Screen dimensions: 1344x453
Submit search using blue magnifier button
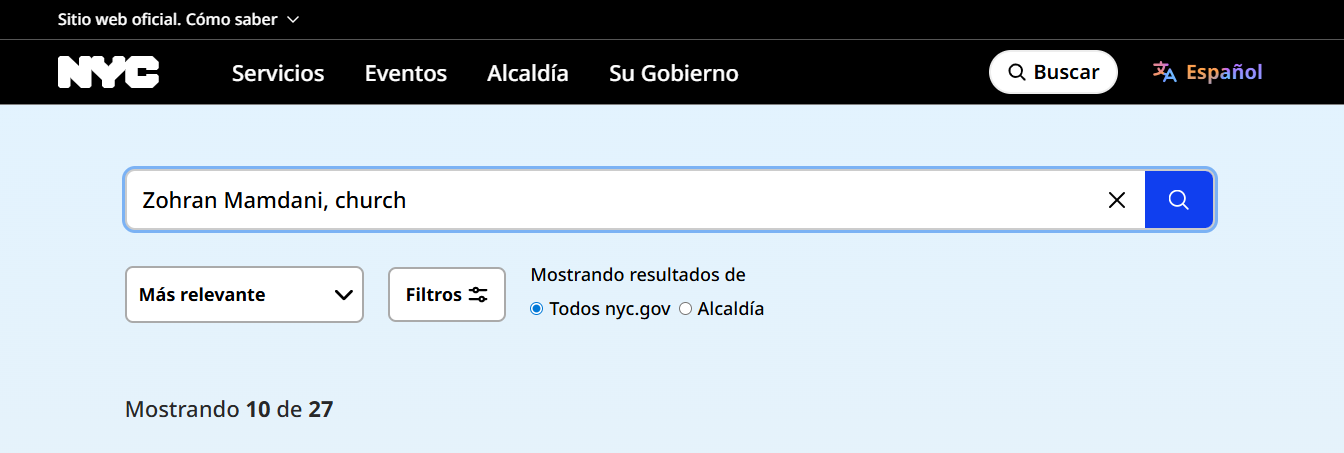click(1178, 200)
